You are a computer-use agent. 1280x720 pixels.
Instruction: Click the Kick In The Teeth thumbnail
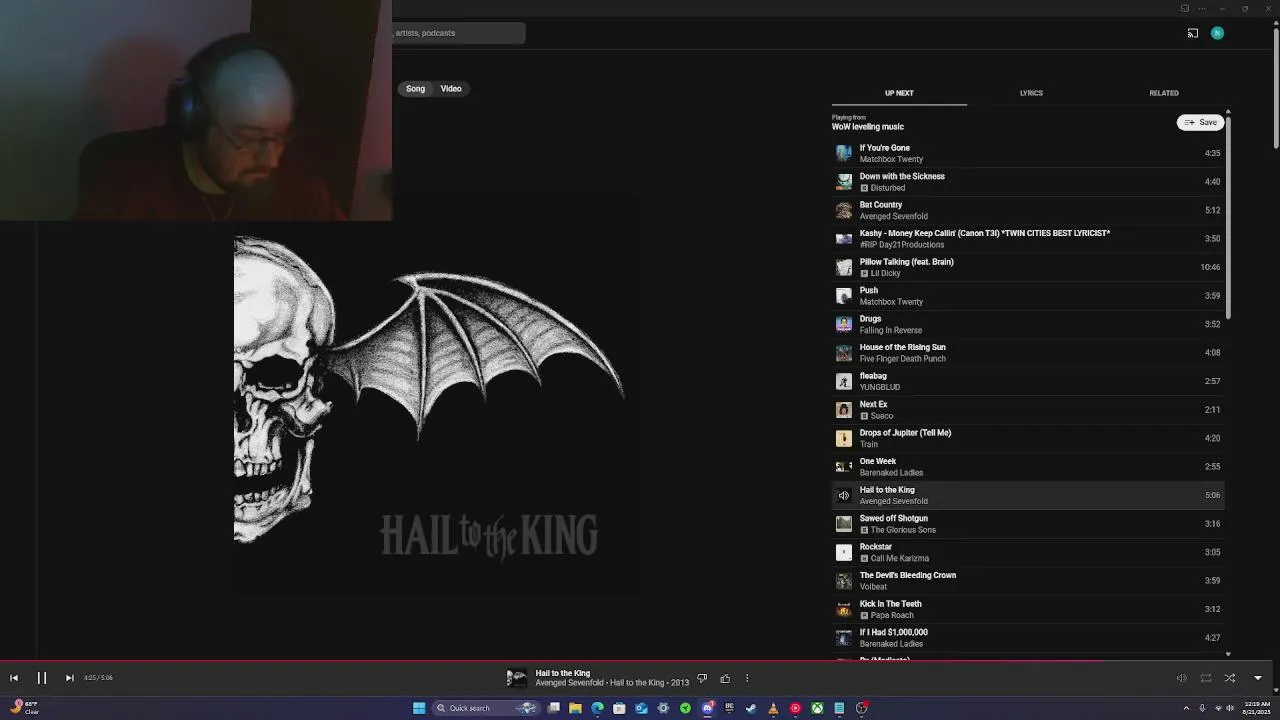[844, 609]
